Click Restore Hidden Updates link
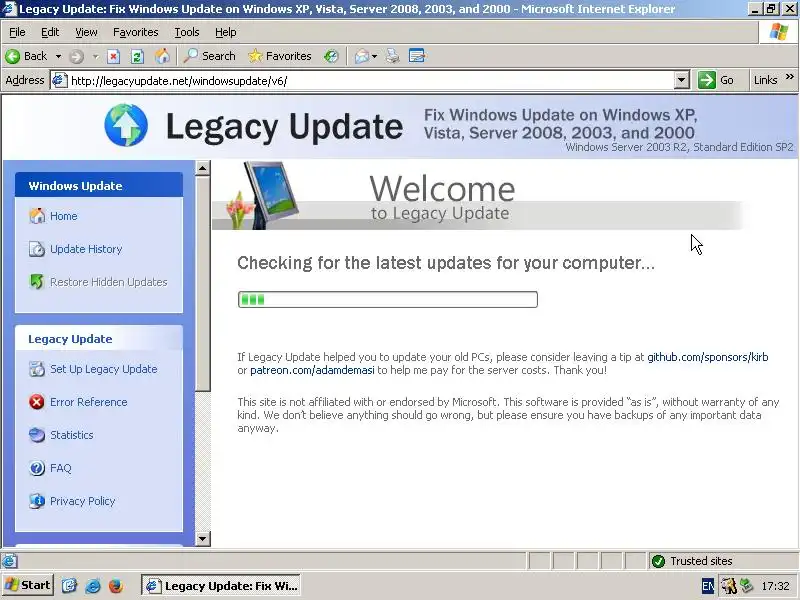The height and width of the screenshot is (600, 800). click(109, 282)
